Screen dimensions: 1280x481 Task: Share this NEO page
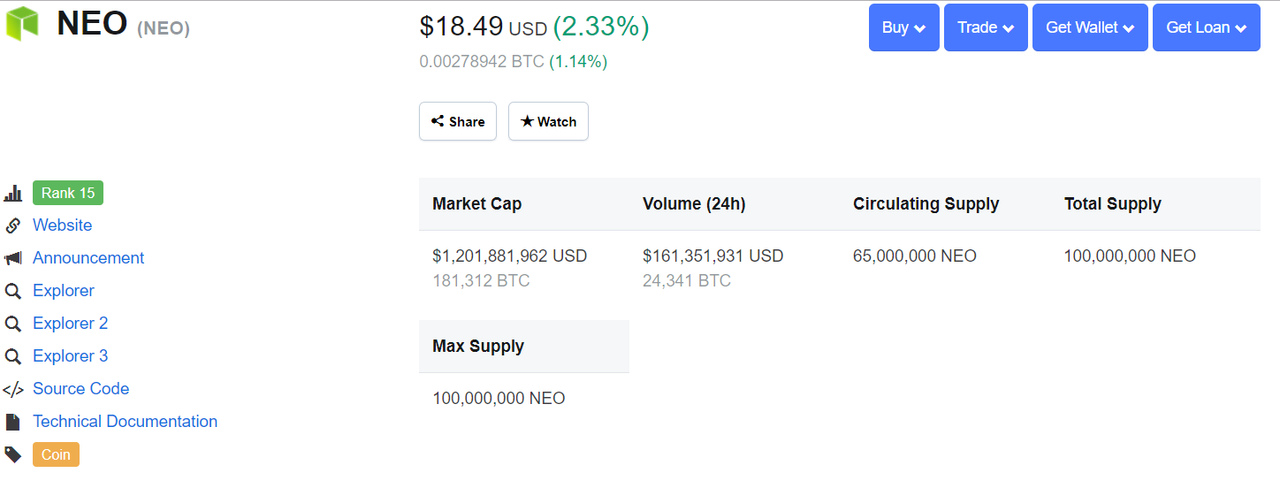point(458,121)
